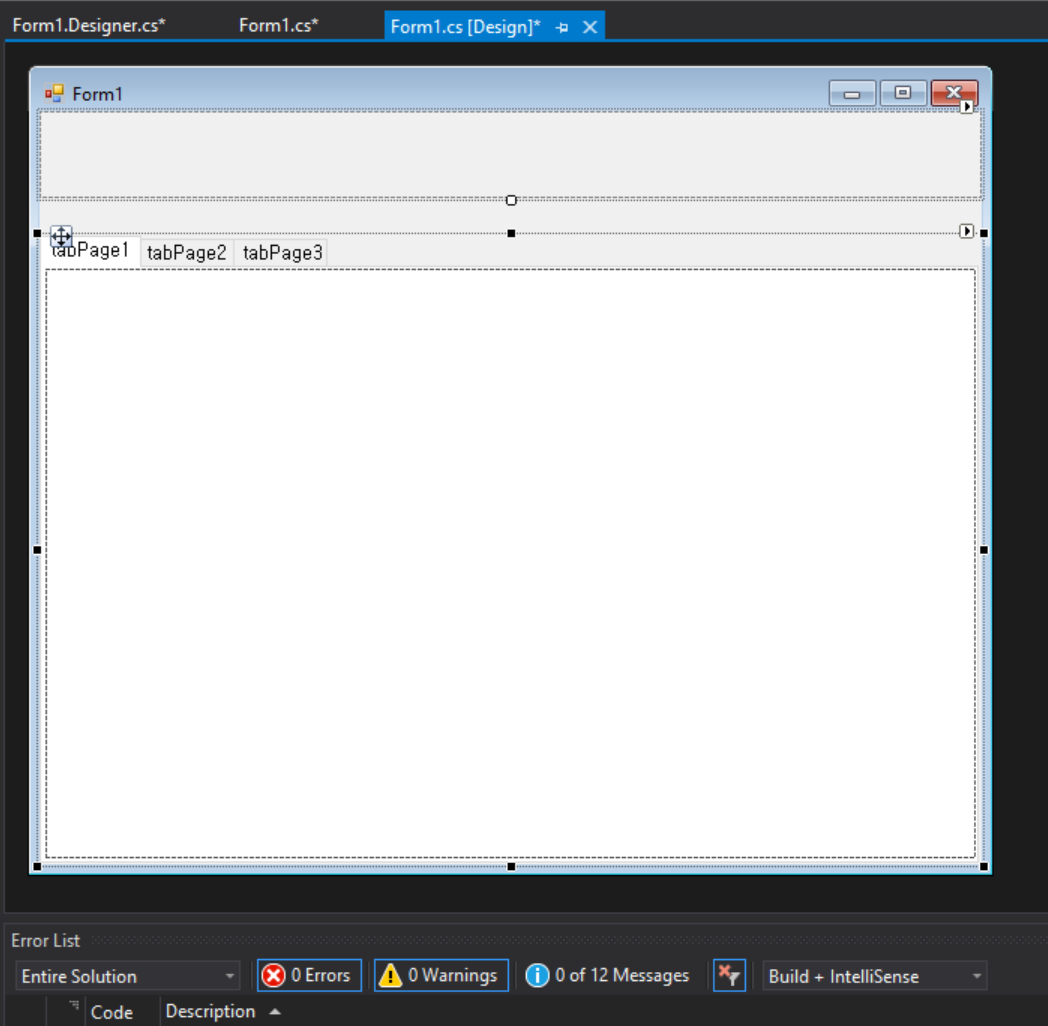The image size is (1048, 1026).
Task: Toggle the 0 Warnings filter
Action: pos(441,975)
